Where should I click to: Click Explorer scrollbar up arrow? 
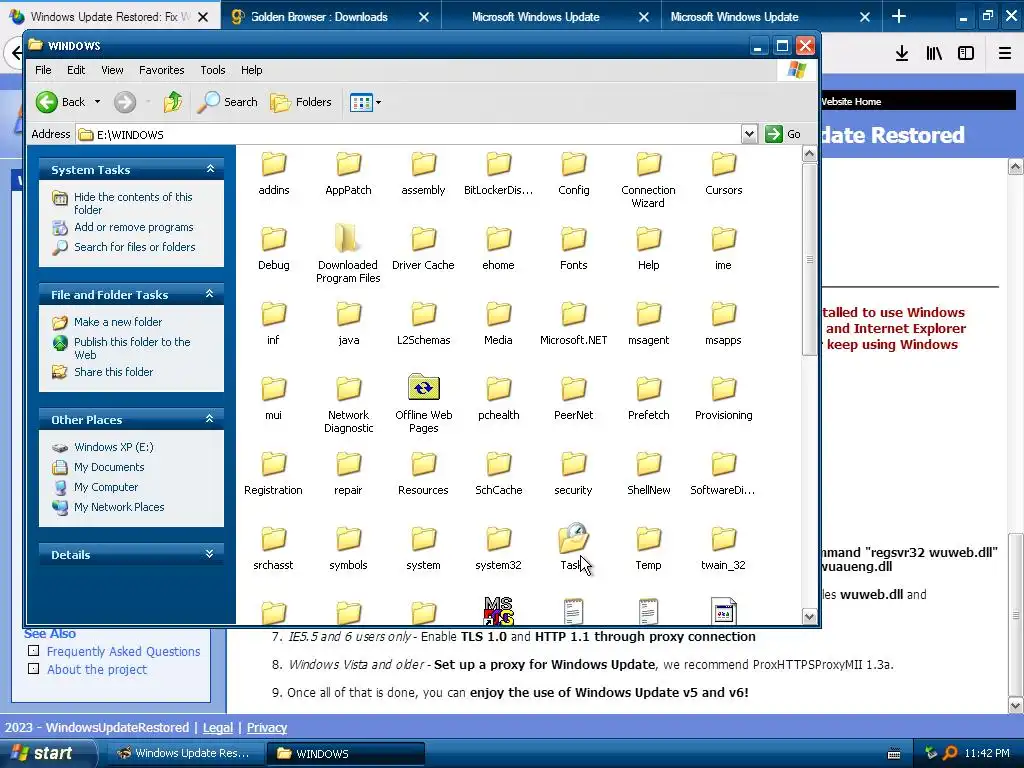tap(809, 154)
